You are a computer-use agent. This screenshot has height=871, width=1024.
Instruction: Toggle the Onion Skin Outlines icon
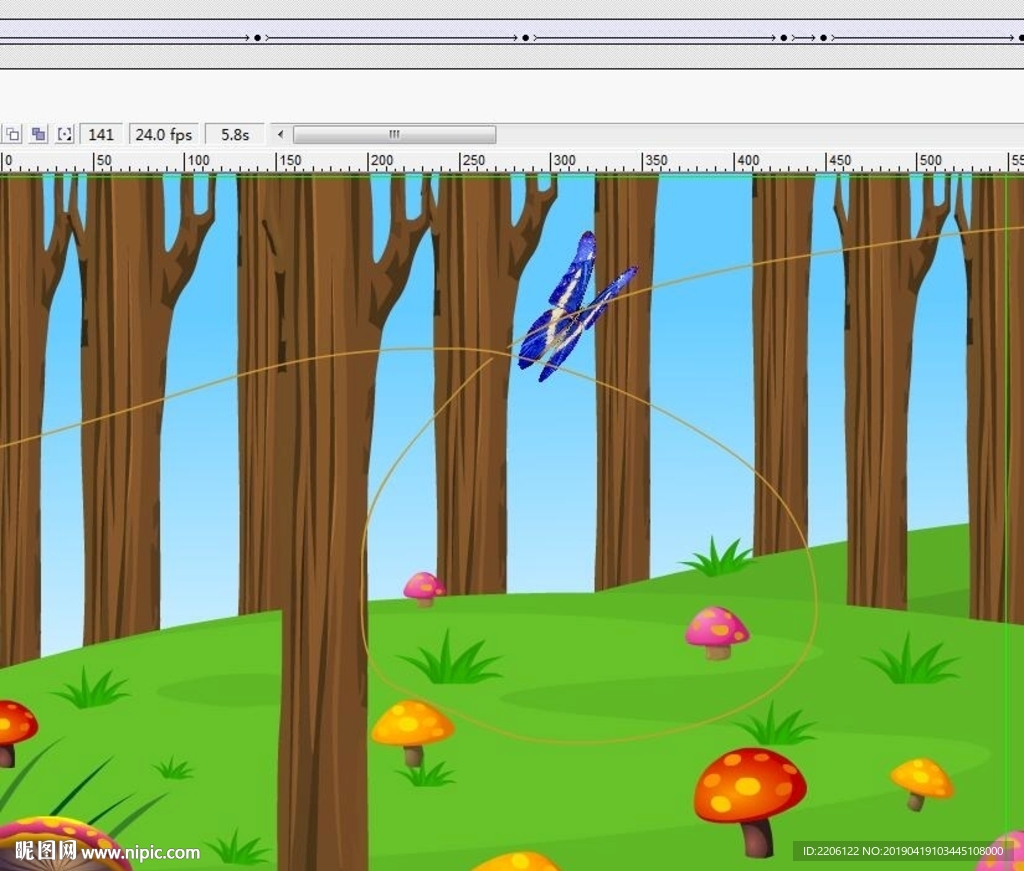[x=12, y=134]
